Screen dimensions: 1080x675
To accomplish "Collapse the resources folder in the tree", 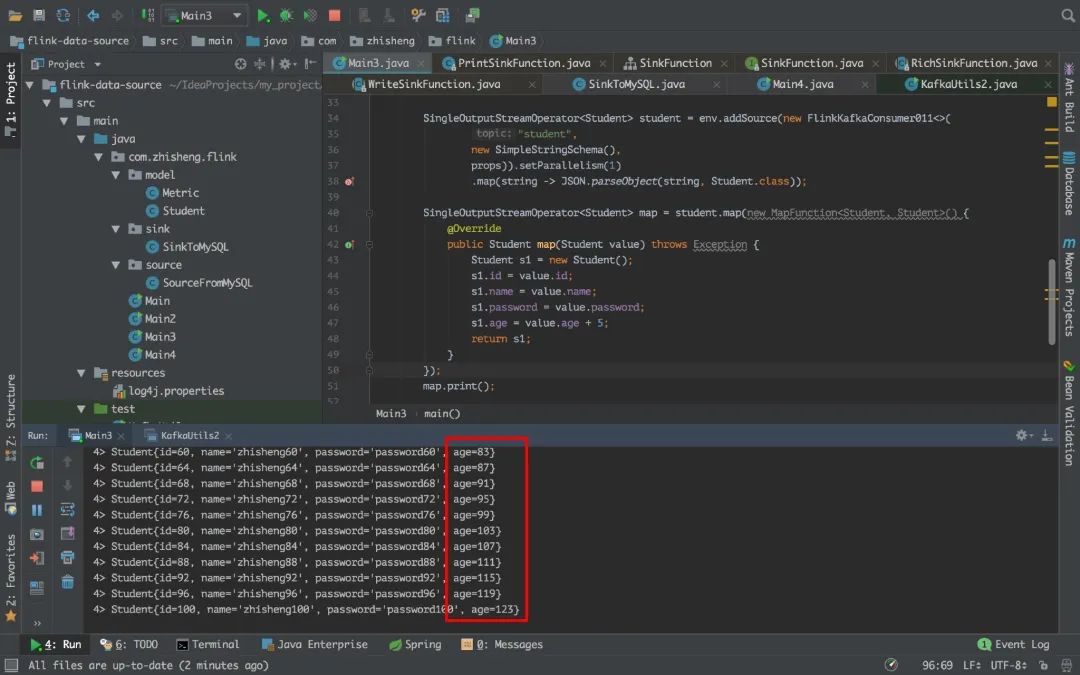I will click(x=82, y=373).
